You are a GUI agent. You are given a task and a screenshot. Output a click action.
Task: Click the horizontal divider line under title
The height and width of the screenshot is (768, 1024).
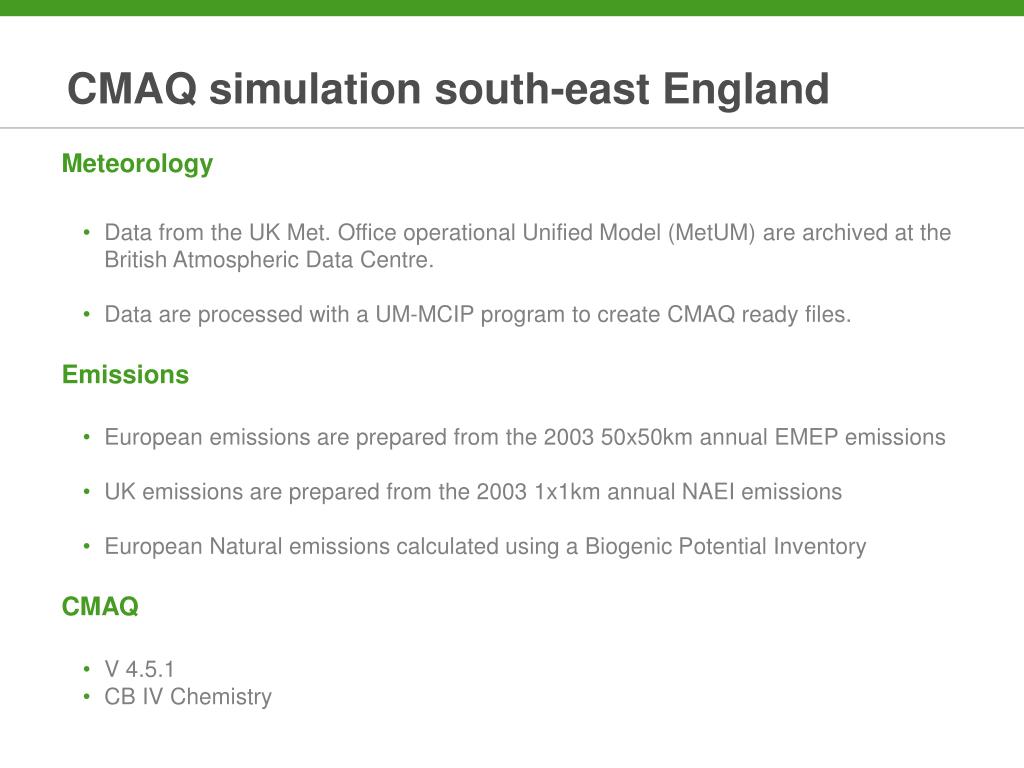tap(512, 128)
